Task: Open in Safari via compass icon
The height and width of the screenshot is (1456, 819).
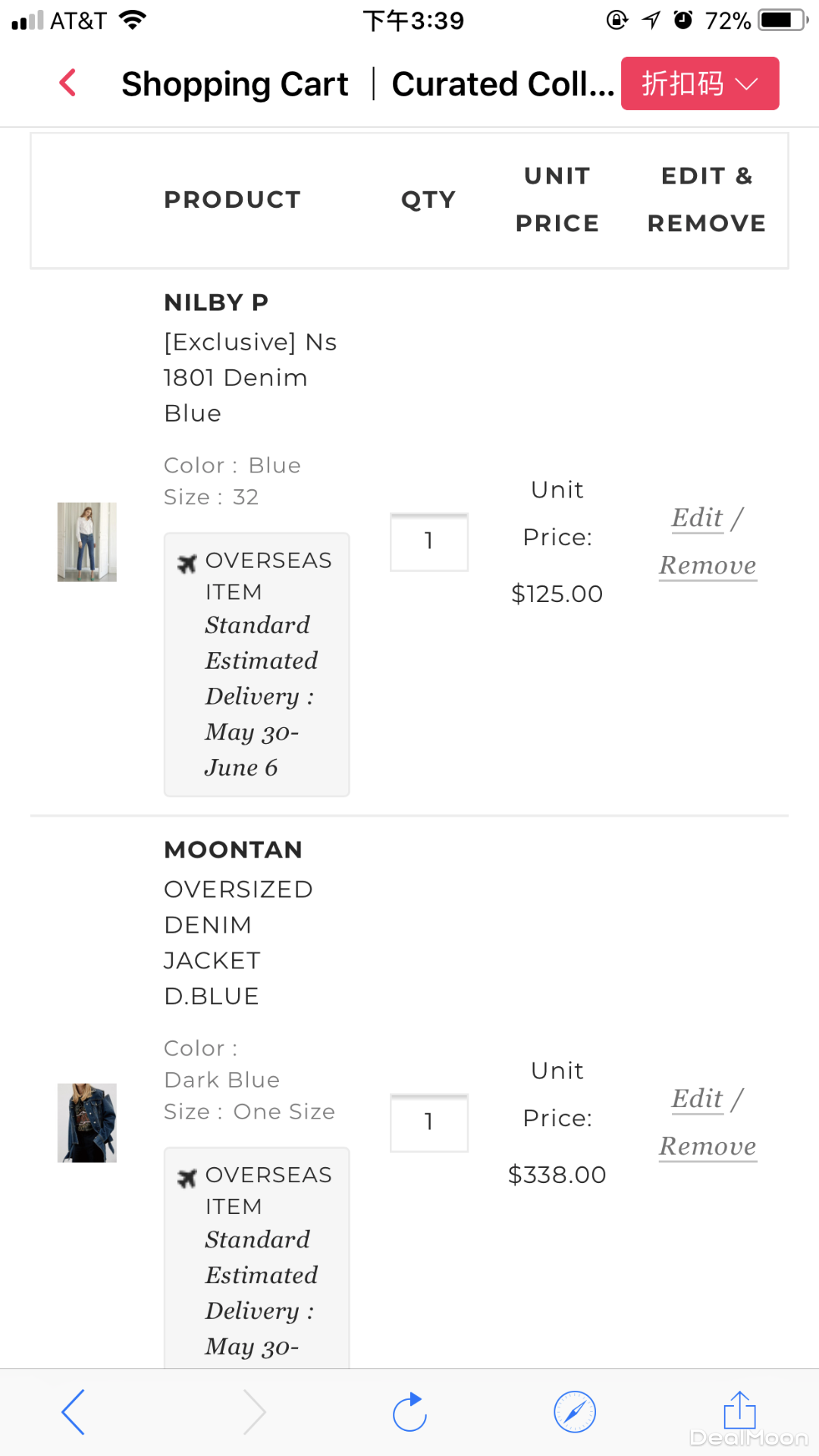Action: (575, 1412)
